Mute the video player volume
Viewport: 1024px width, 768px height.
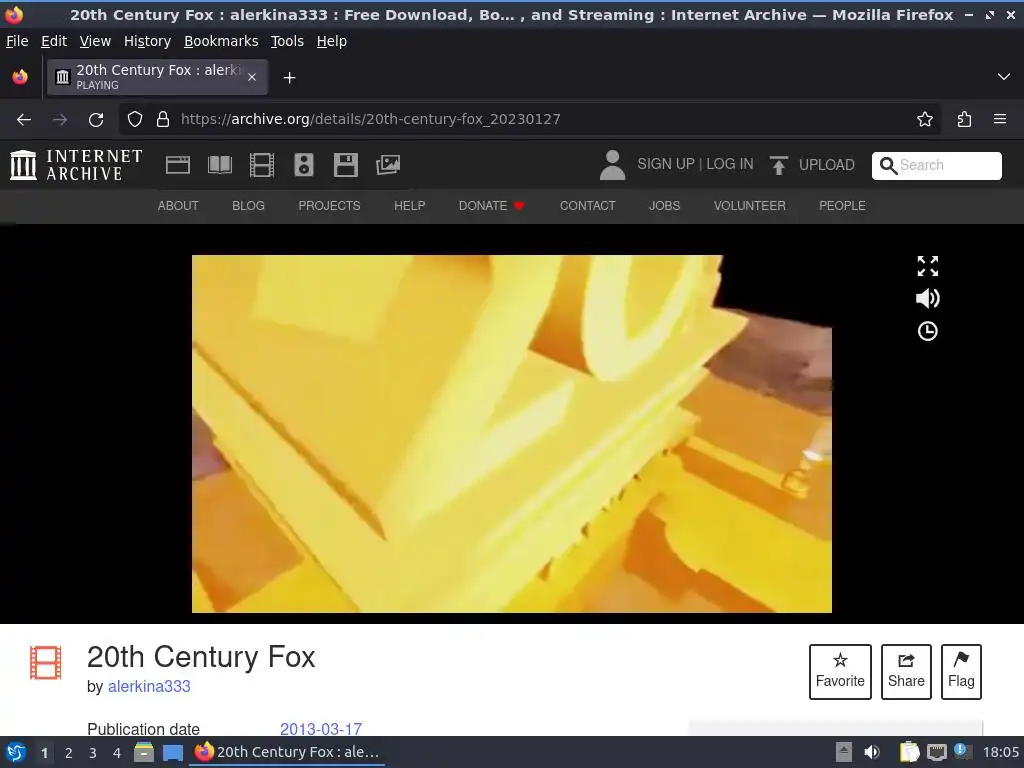point(927,298)
